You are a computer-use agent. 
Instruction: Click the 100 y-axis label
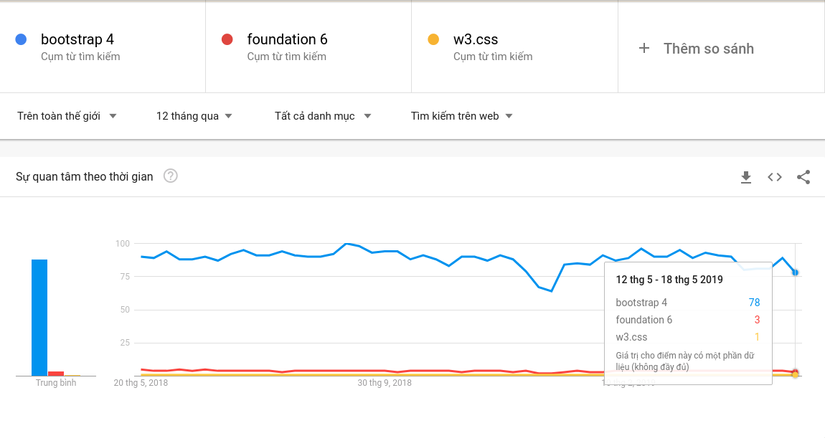tap(122, 243)
